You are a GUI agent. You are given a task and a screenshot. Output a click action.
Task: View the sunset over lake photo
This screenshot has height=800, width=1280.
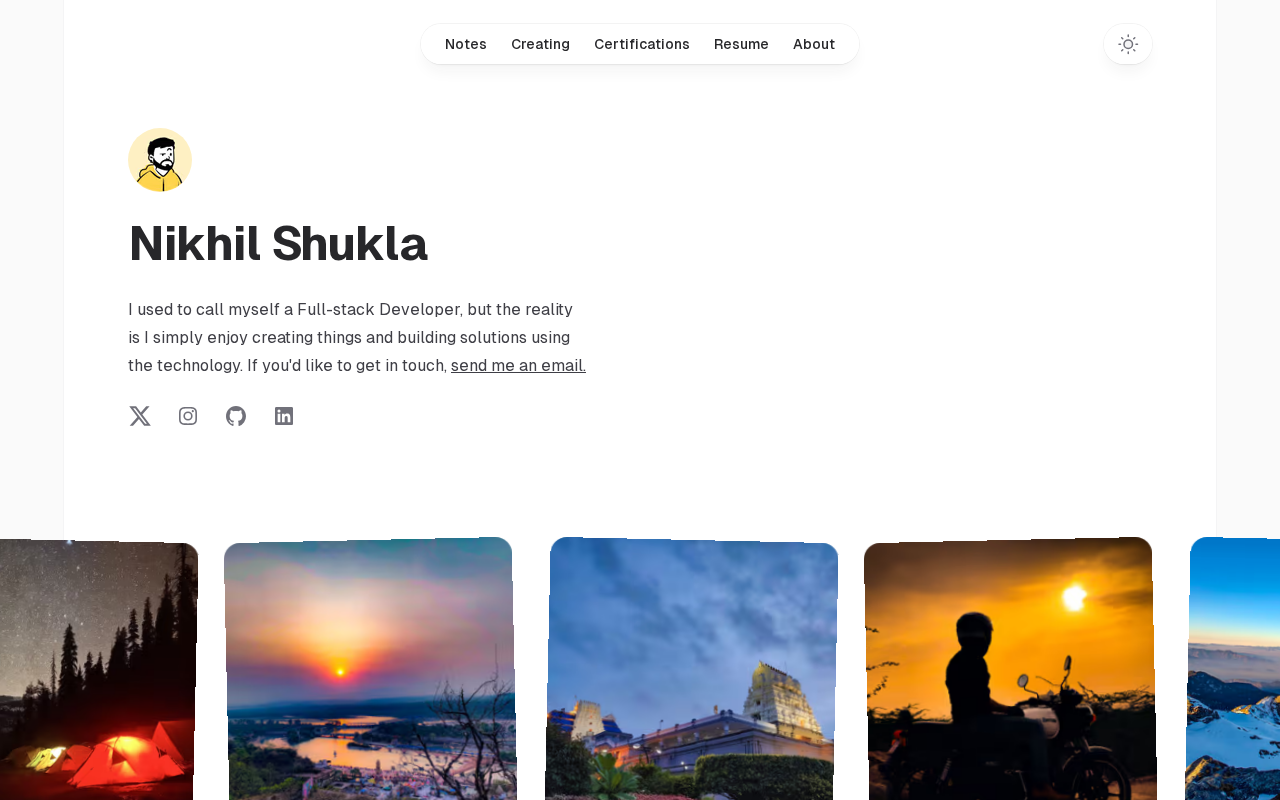click(370, 670)
